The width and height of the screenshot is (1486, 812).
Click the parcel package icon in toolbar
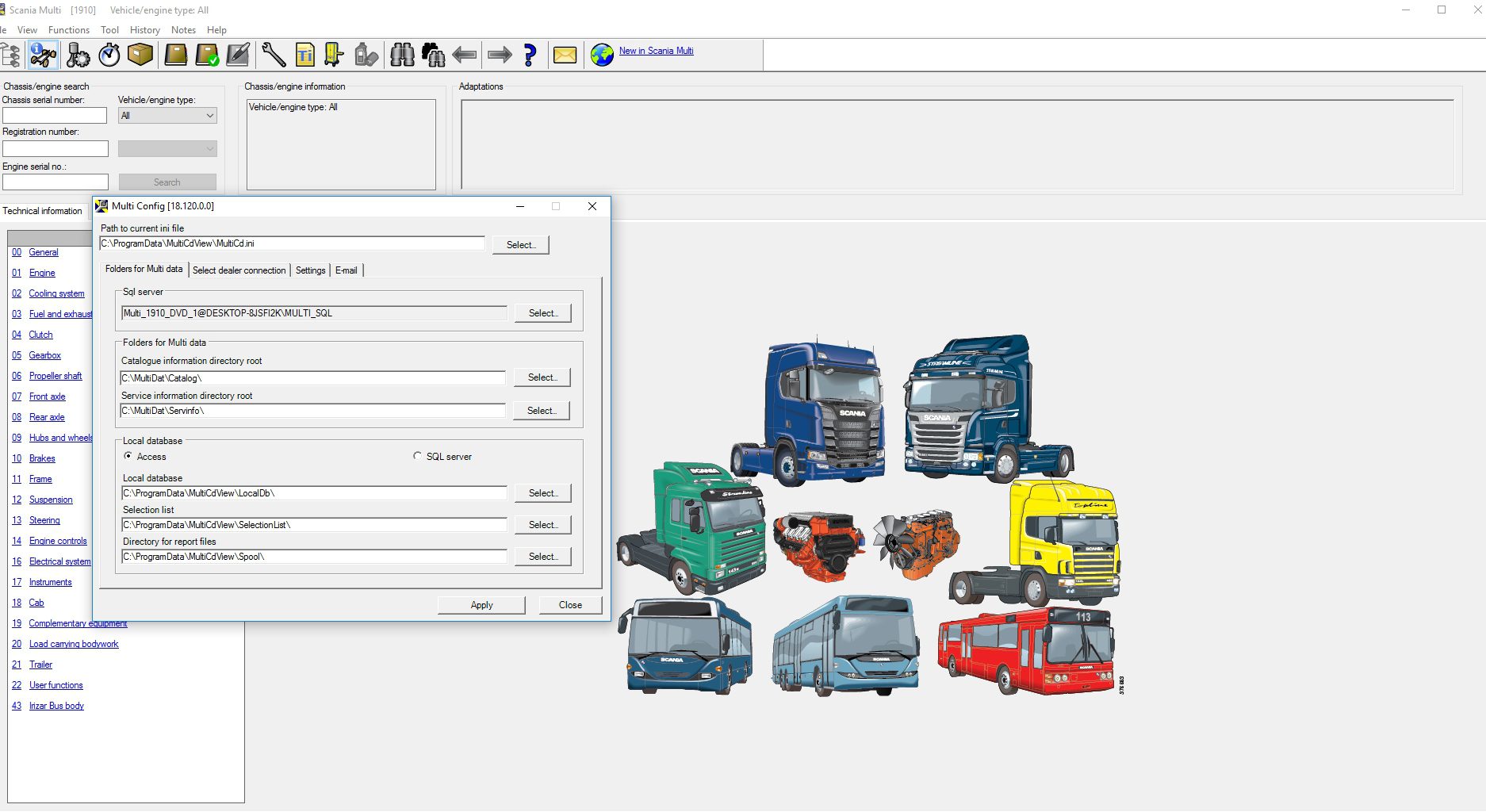pyautogui.click(x=142, y=55)
